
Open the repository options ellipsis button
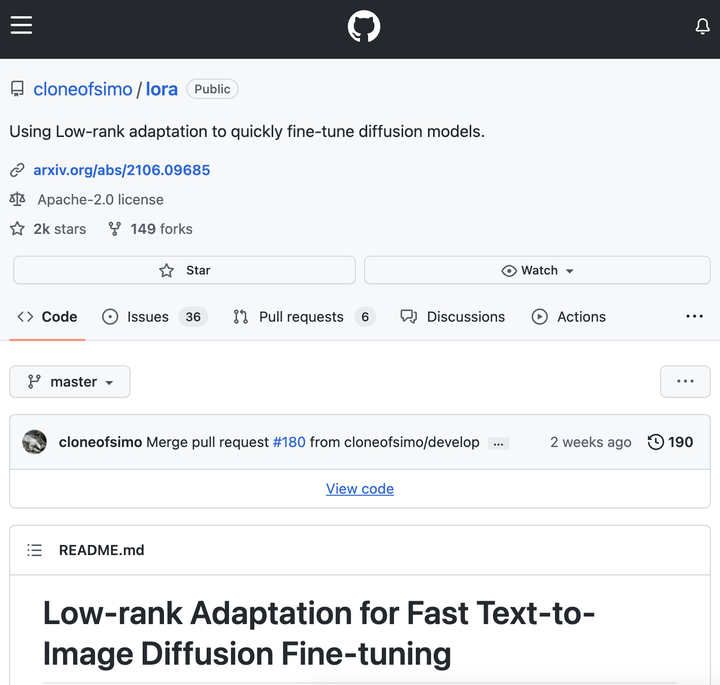pos(685,381)
